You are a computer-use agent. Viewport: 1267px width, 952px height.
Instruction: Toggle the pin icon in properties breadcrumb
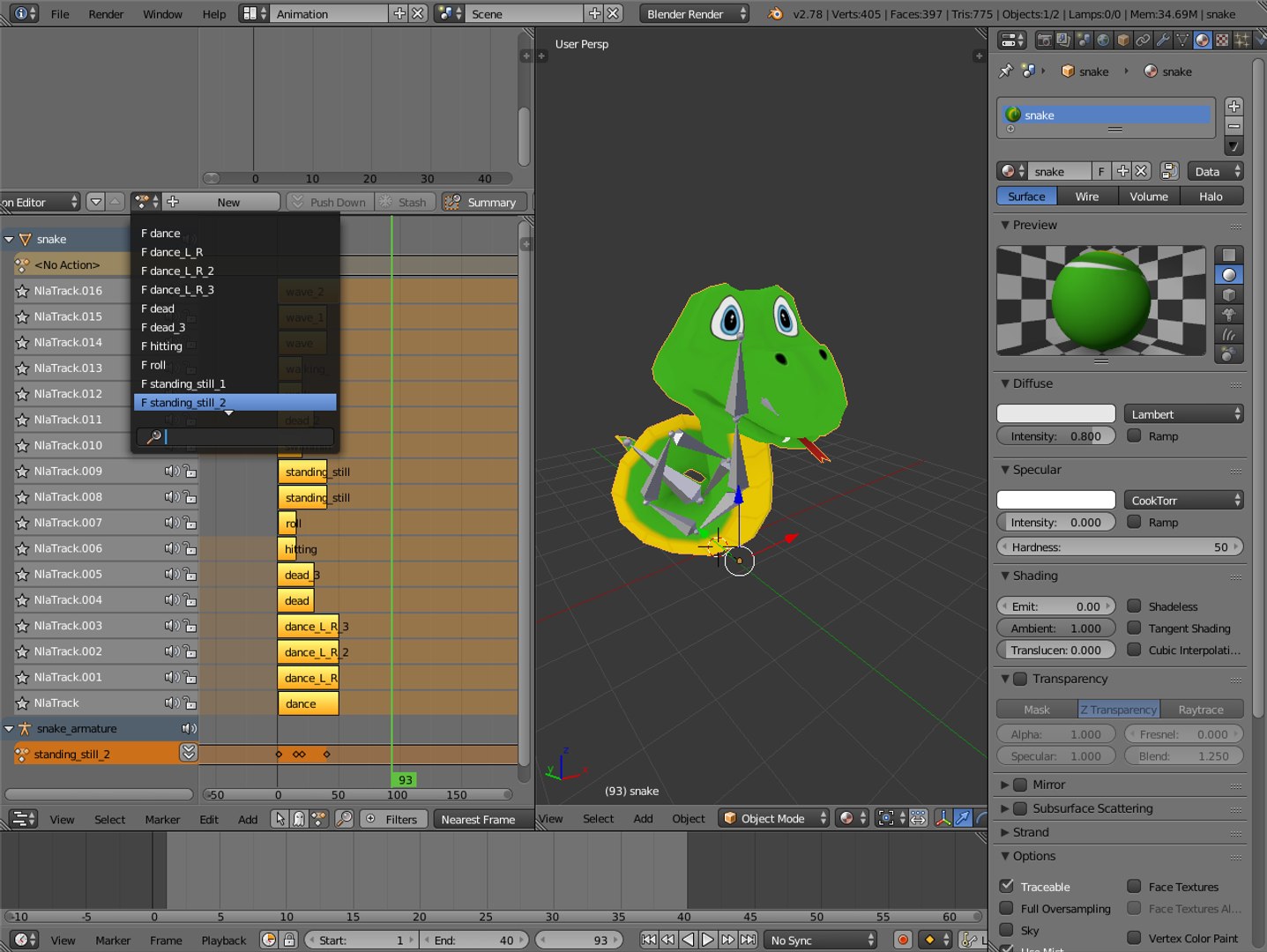[x=1006, y=71]
